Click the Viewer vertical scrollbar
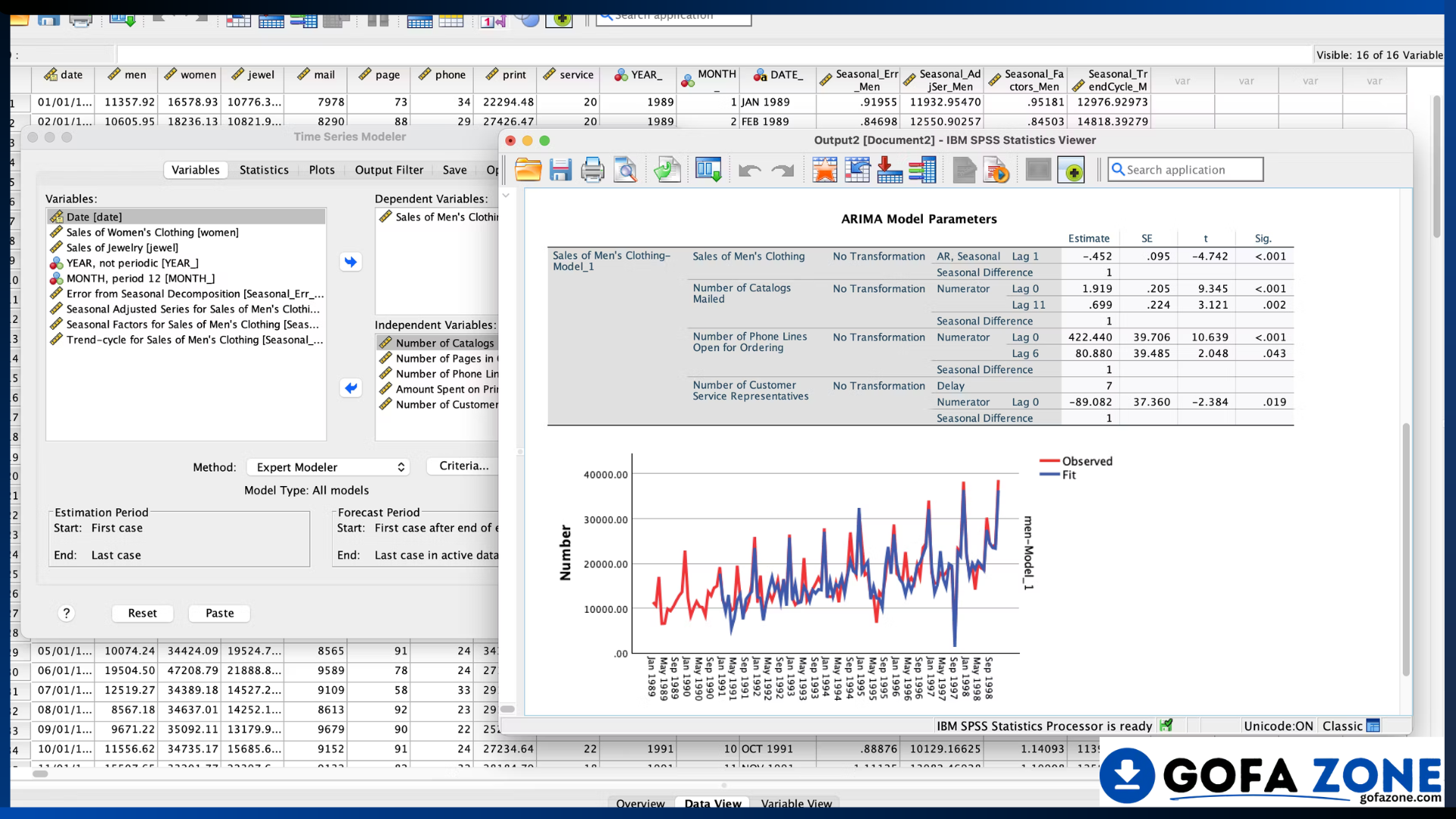1456x819 pixels. 1405,550
